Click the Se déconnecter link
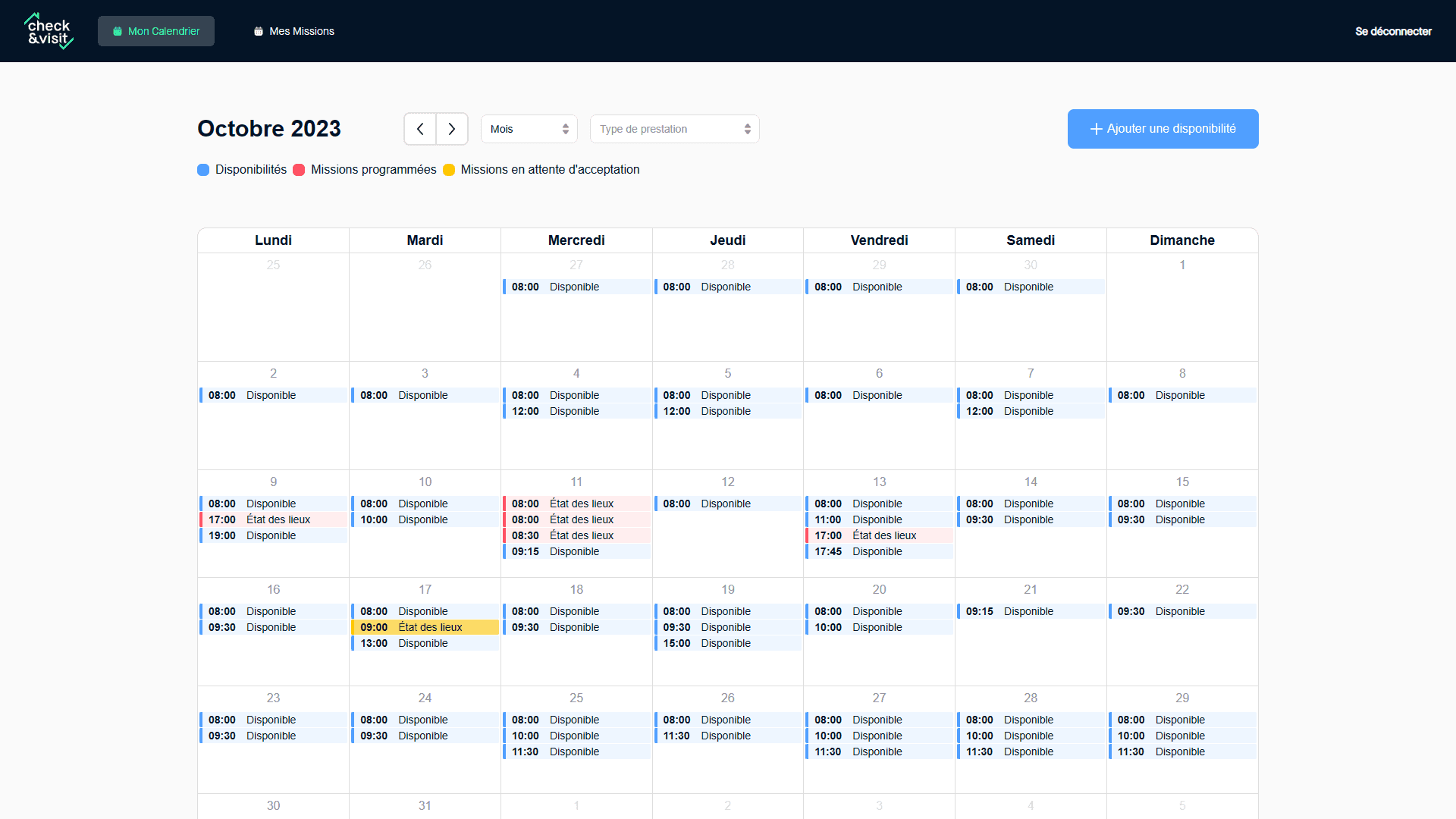The width and height of the screenshot is (1456, 819). tap(1393, 31)
